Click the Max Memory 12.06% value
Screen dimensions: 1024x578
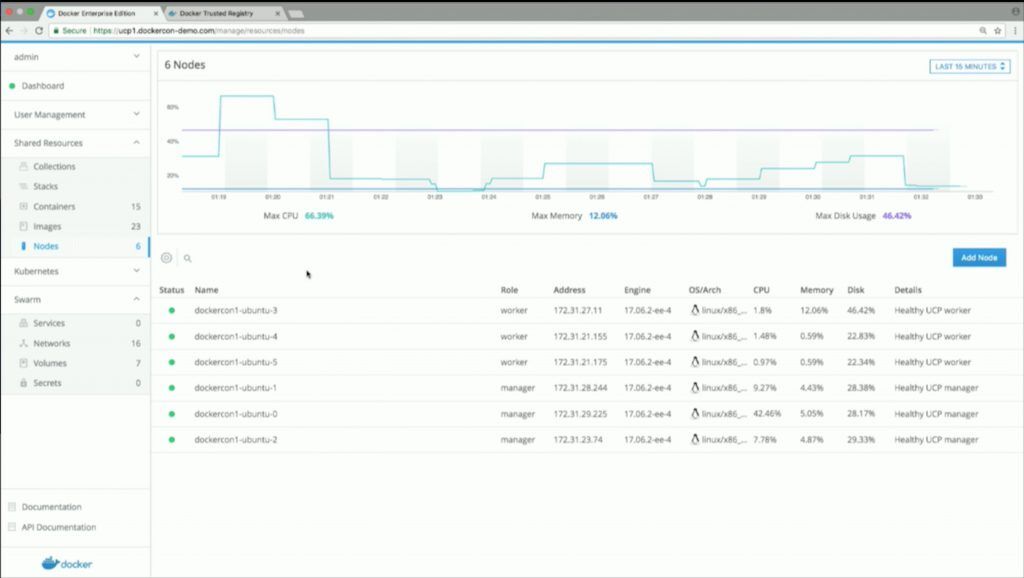click(x=603, y=216)
